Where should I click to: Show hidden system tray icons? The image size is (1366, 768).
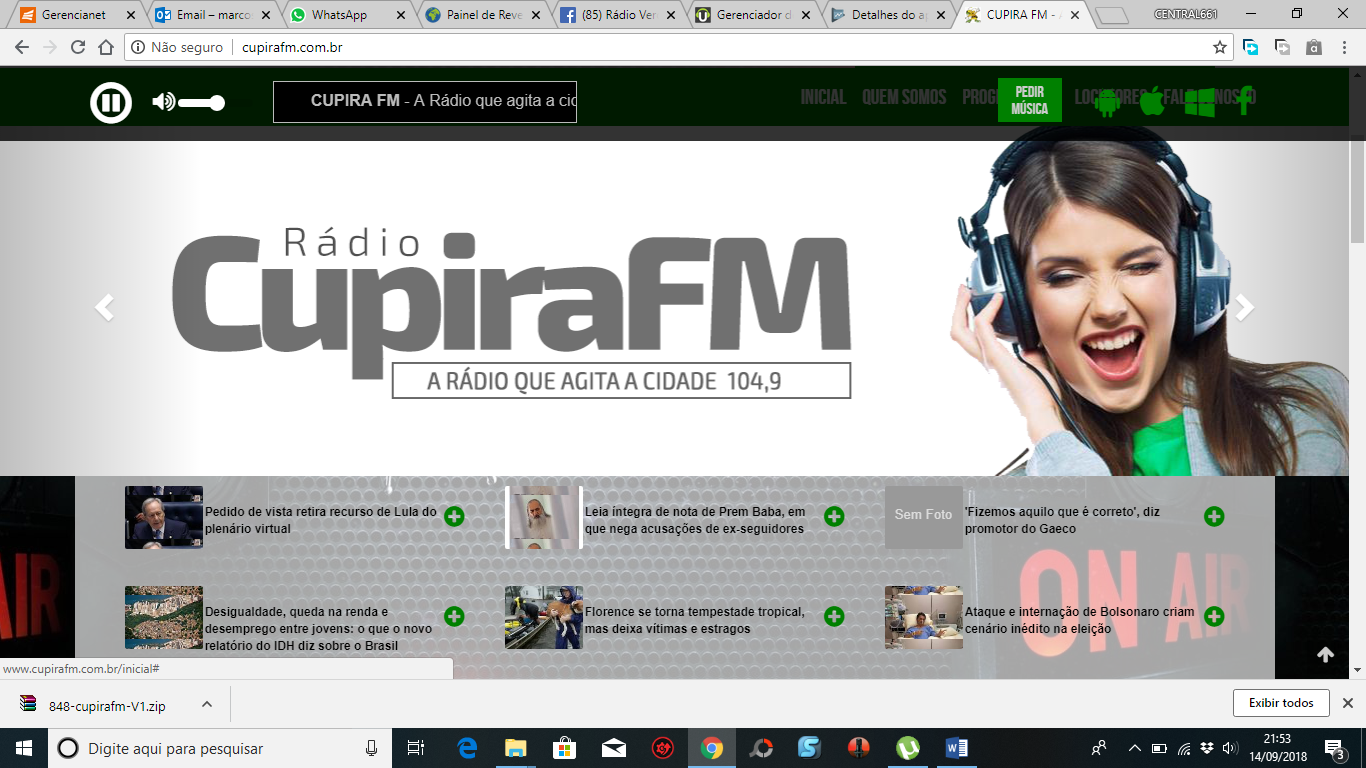coord(1134,748)
